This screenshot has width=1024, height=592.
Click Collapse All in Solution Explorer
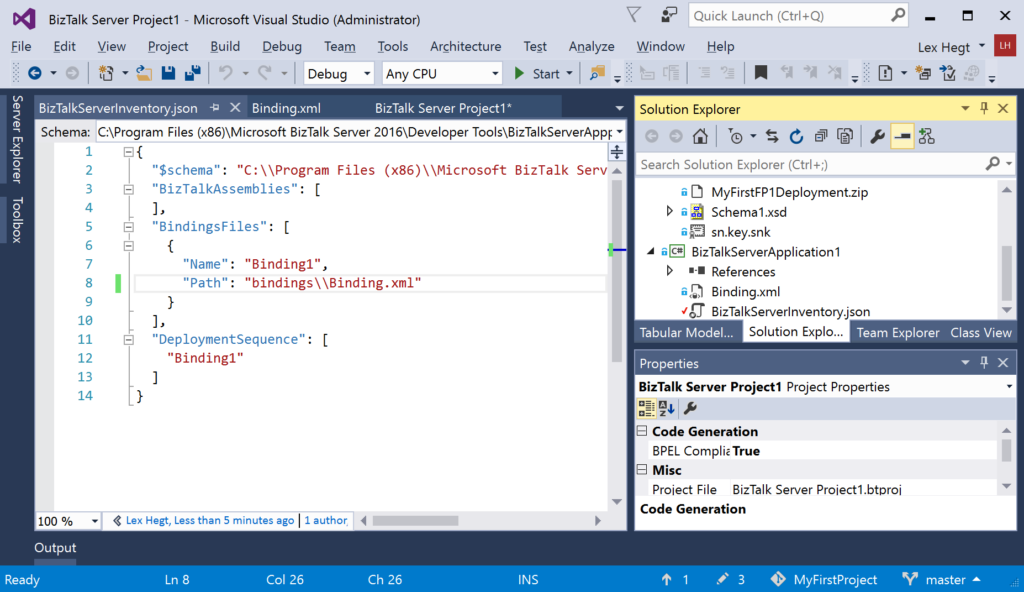pyautogui.click(x=821, y=137)
